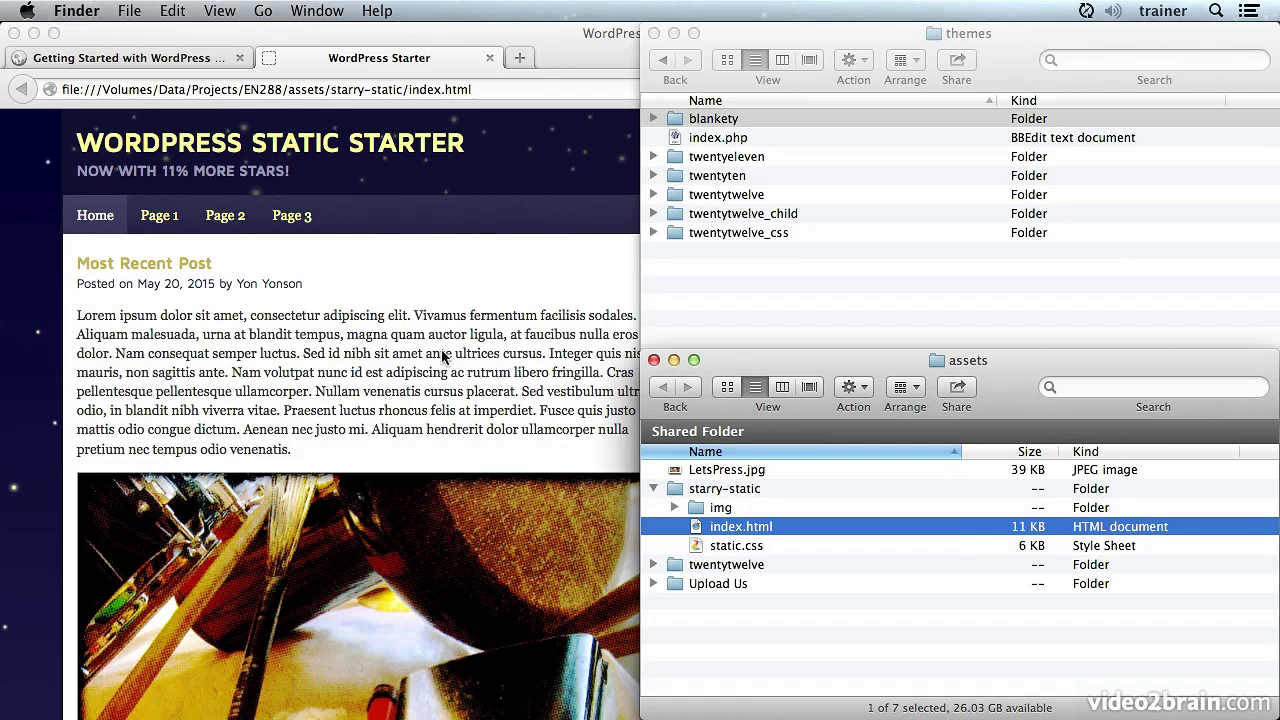Expand twentytwelve folder in assets window
This screenshot has height=720, width=1280.
click(x=654, y=564)
